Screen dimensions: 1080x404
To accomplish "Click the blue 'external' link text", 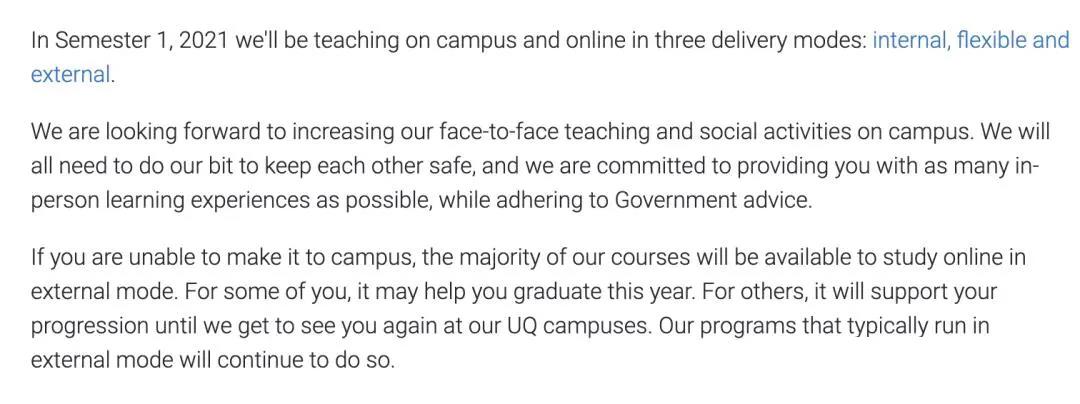I will (70, 75).
